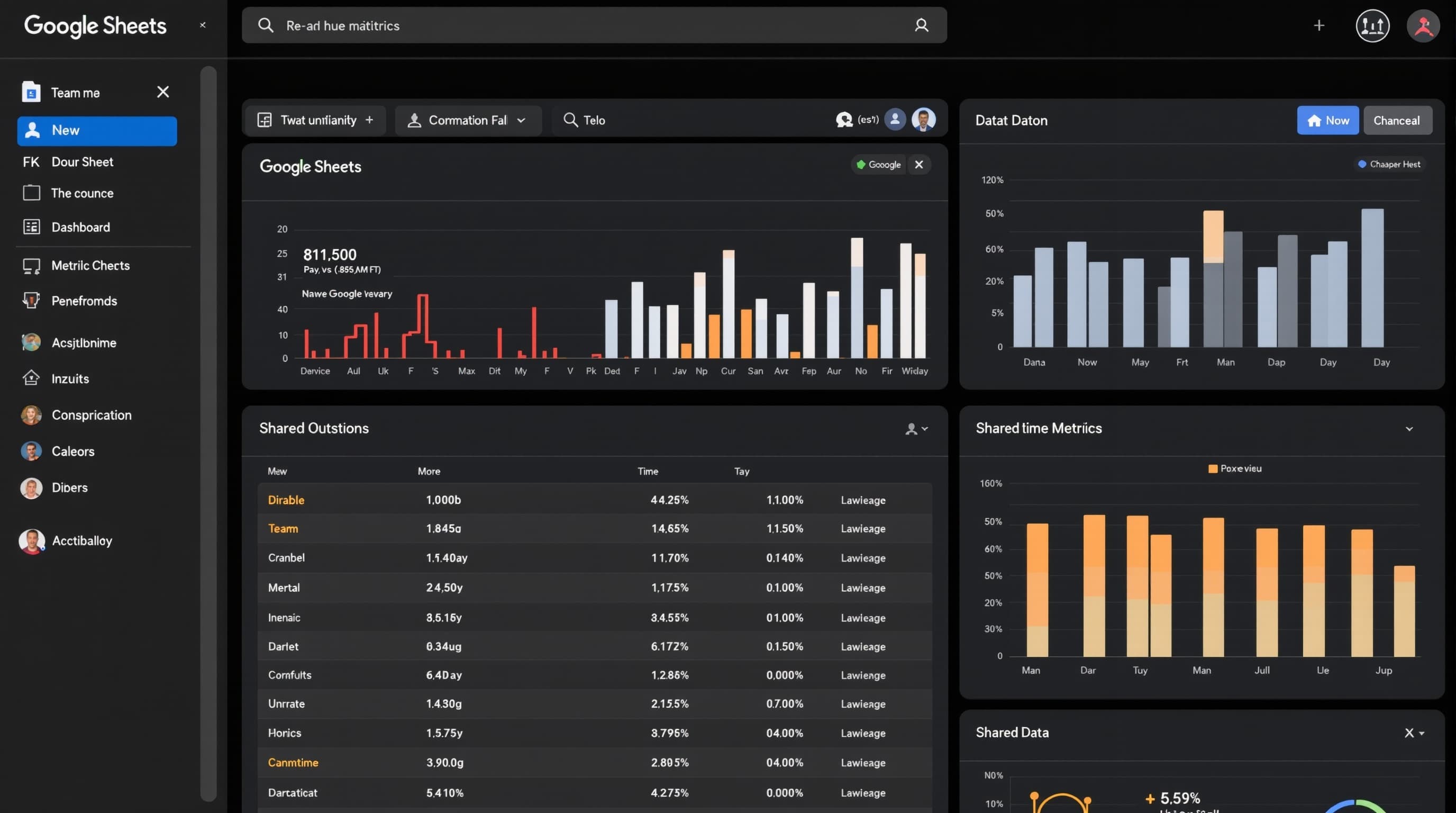Click the Twat uniılianity sheet icon
Image resolution: width=1456 pixels, height=813 pixels.
click(x=265, y=120)
